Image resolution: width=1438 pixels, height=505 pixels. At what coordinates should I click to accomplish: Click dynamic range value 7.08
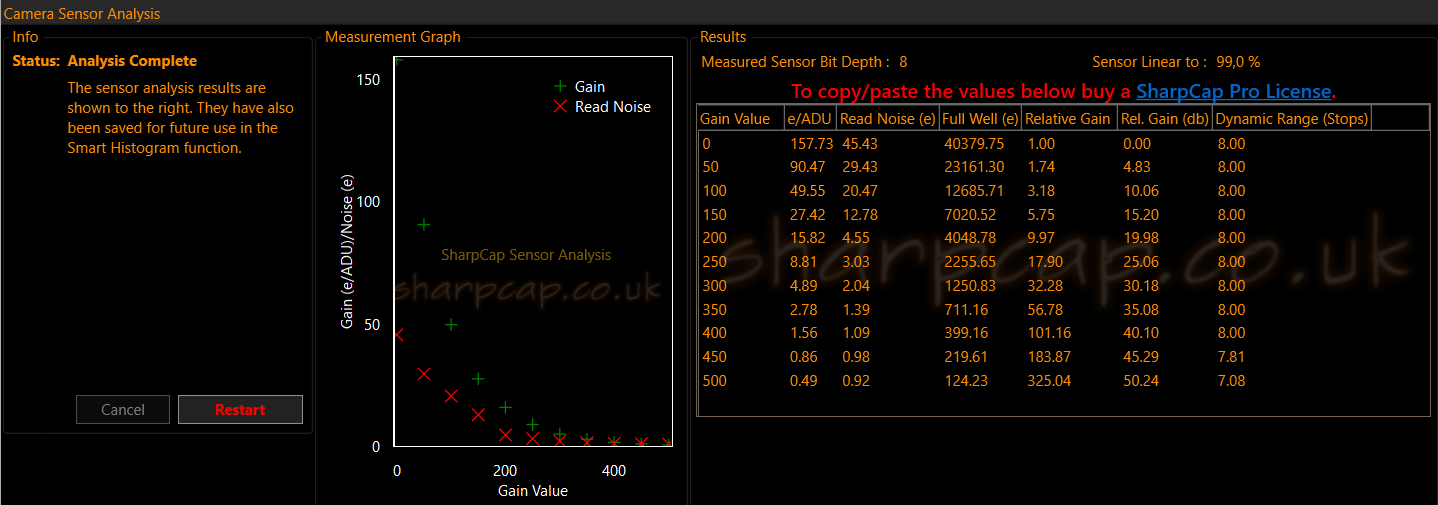pos(1232,381)
